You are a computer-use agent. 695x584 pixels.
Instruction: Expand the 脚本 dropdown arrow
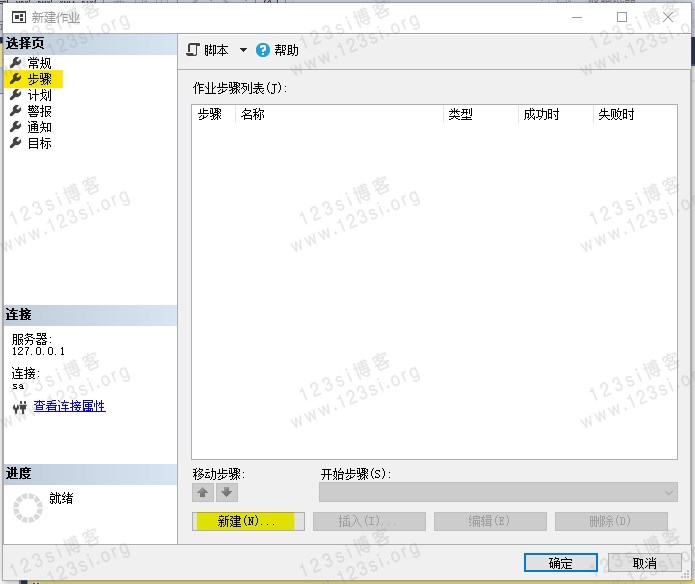[x=243, y=50]
